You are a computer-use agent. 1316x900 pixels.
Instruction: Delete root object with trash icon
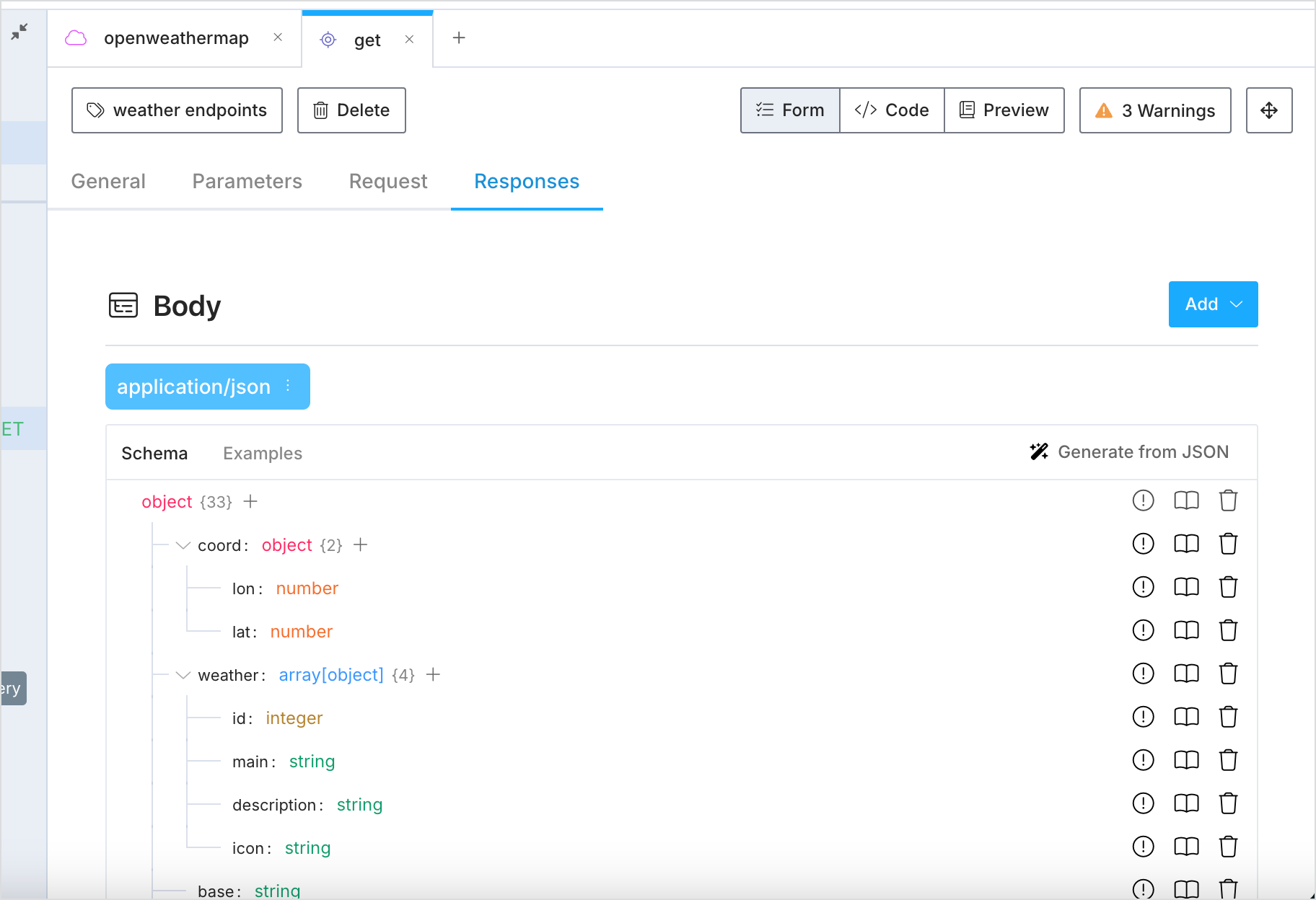[1229, 500]
